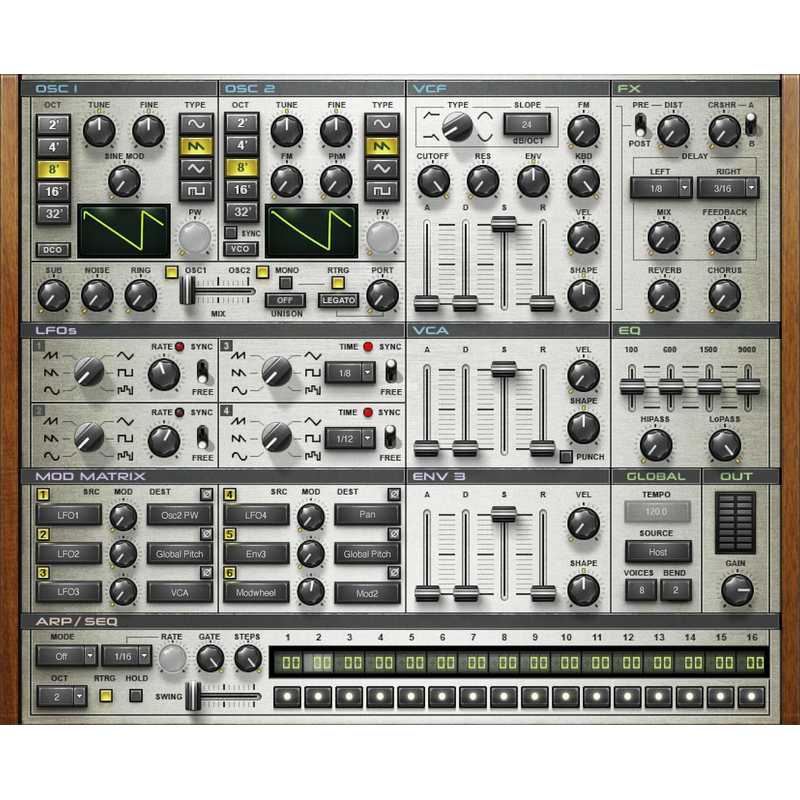Click the tempo display in the GLOBAL panel
This screenshot has height=800, width=800.
[x=656, y=514]
